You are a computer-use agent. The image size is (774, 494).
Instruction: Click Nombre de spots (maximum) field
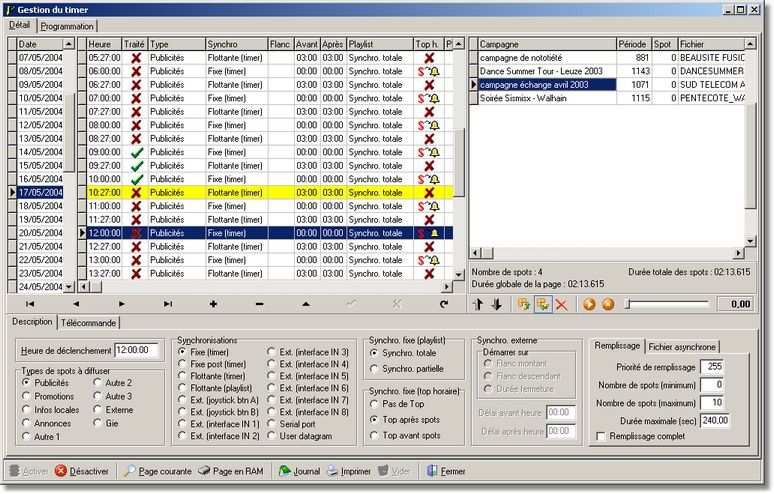pyautogui.click(x=712, y=403)
